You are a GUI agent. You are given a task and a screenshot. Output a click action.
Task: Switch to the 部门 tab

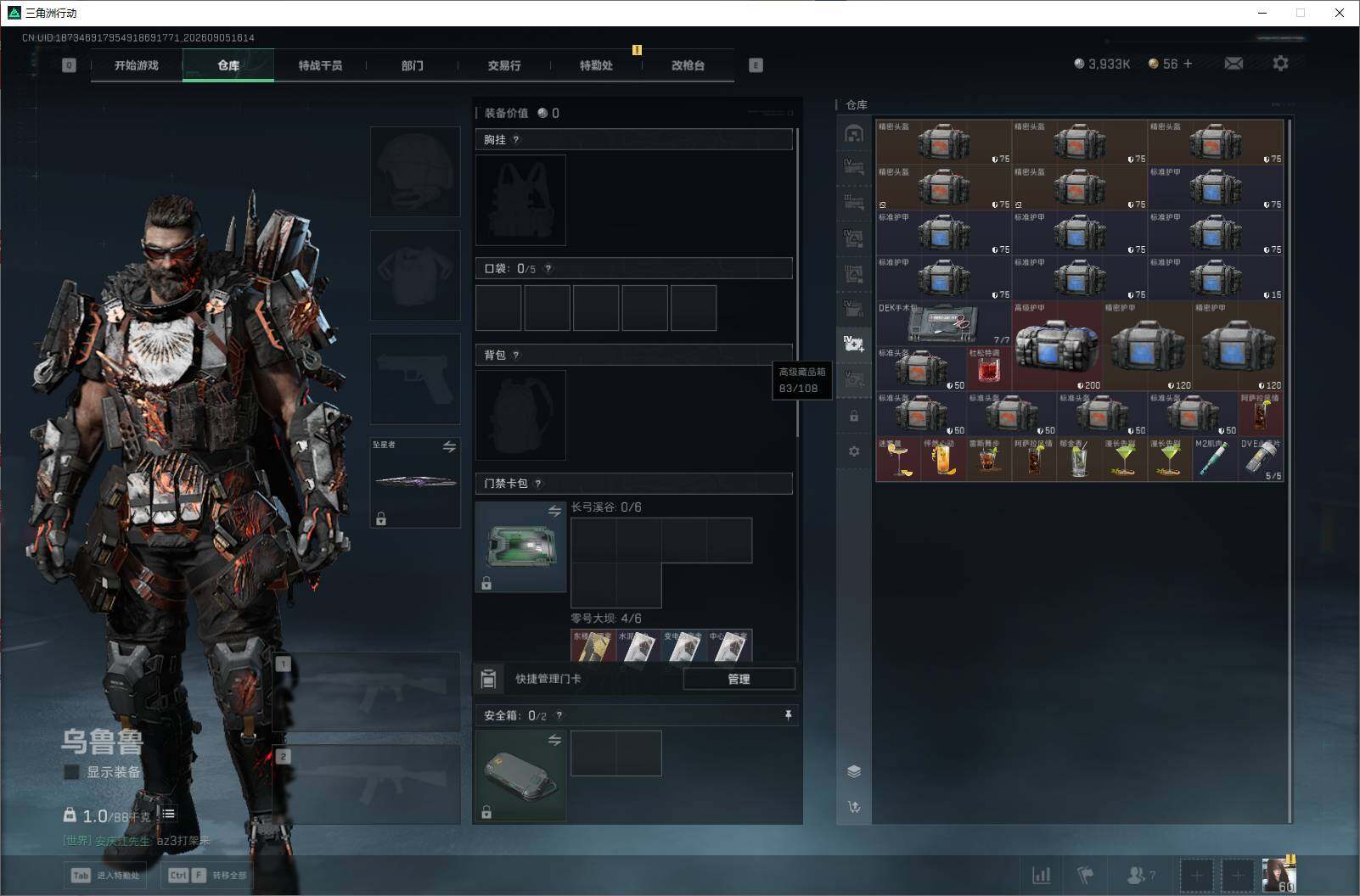pos(412,65)
